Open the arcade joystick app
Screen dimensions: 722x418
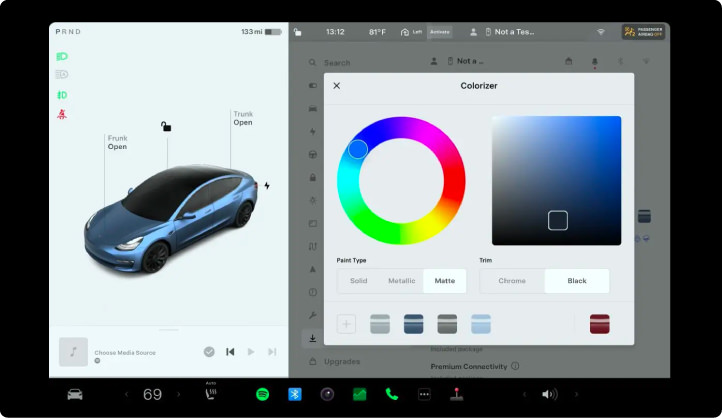click(x=458, y=394)
